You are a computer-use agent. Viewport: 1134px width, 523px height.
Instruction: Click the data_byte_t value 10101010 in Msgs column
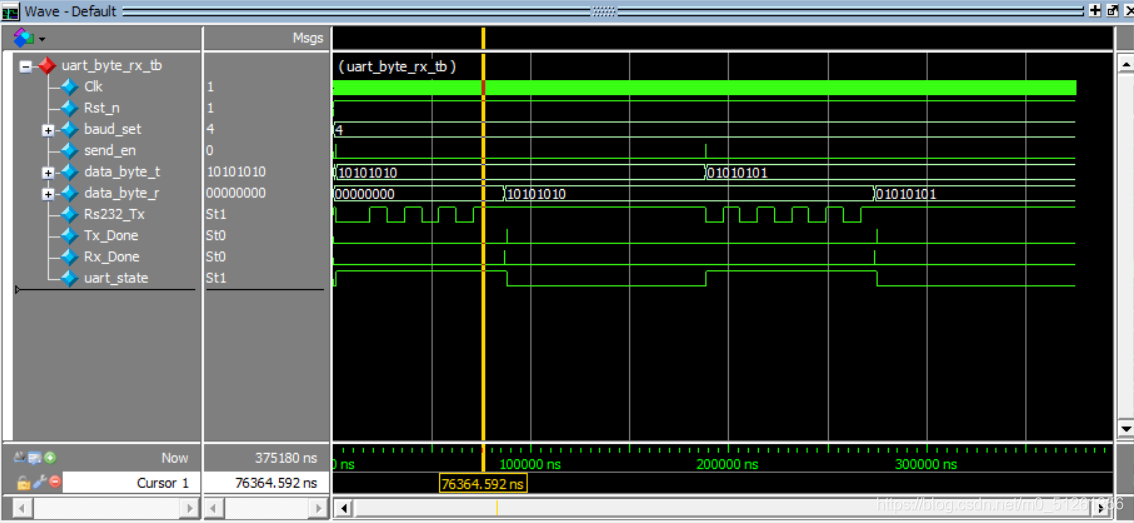236,172
